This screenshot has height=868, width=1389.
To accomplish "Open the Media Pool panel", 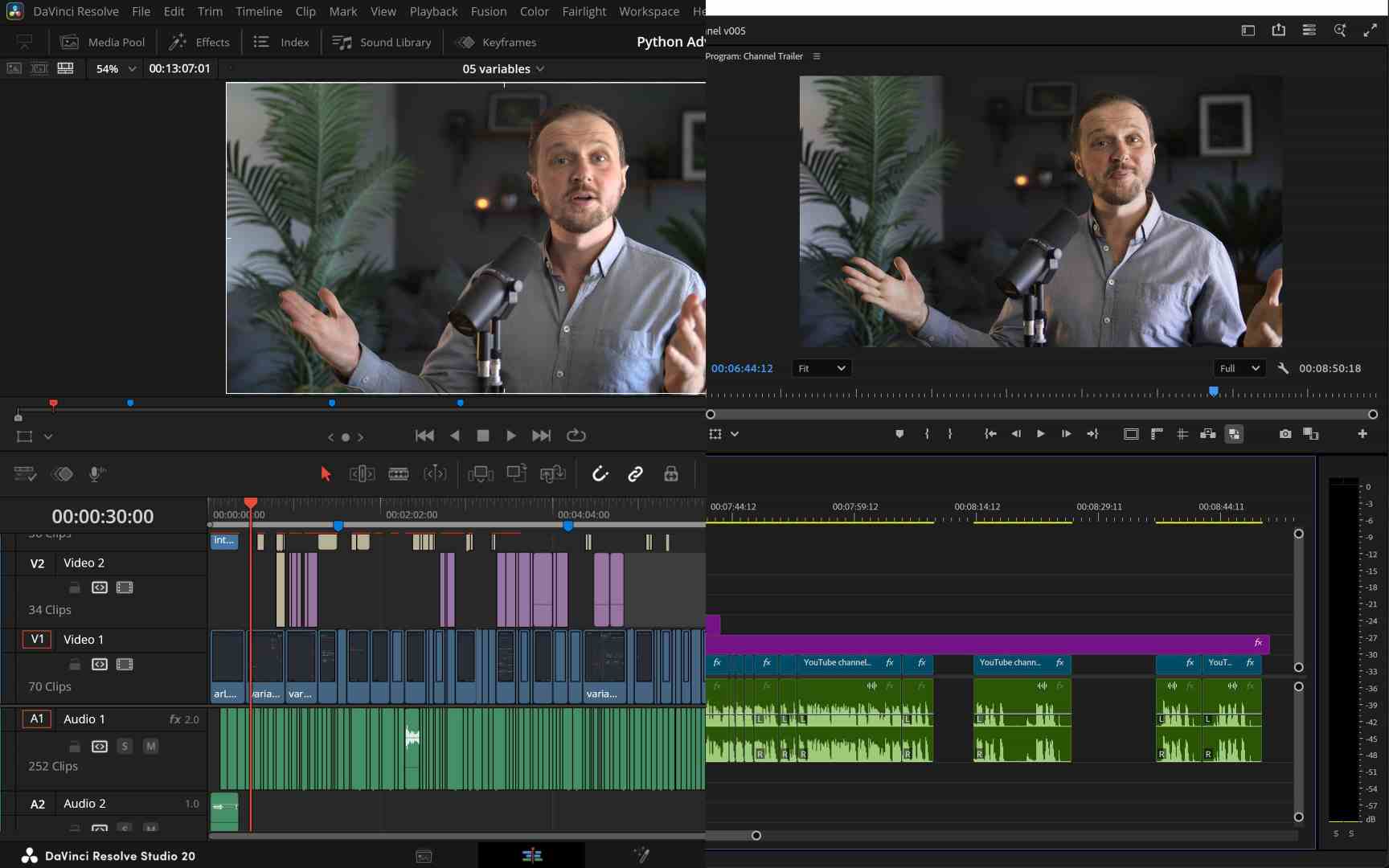I will point(103,42).
